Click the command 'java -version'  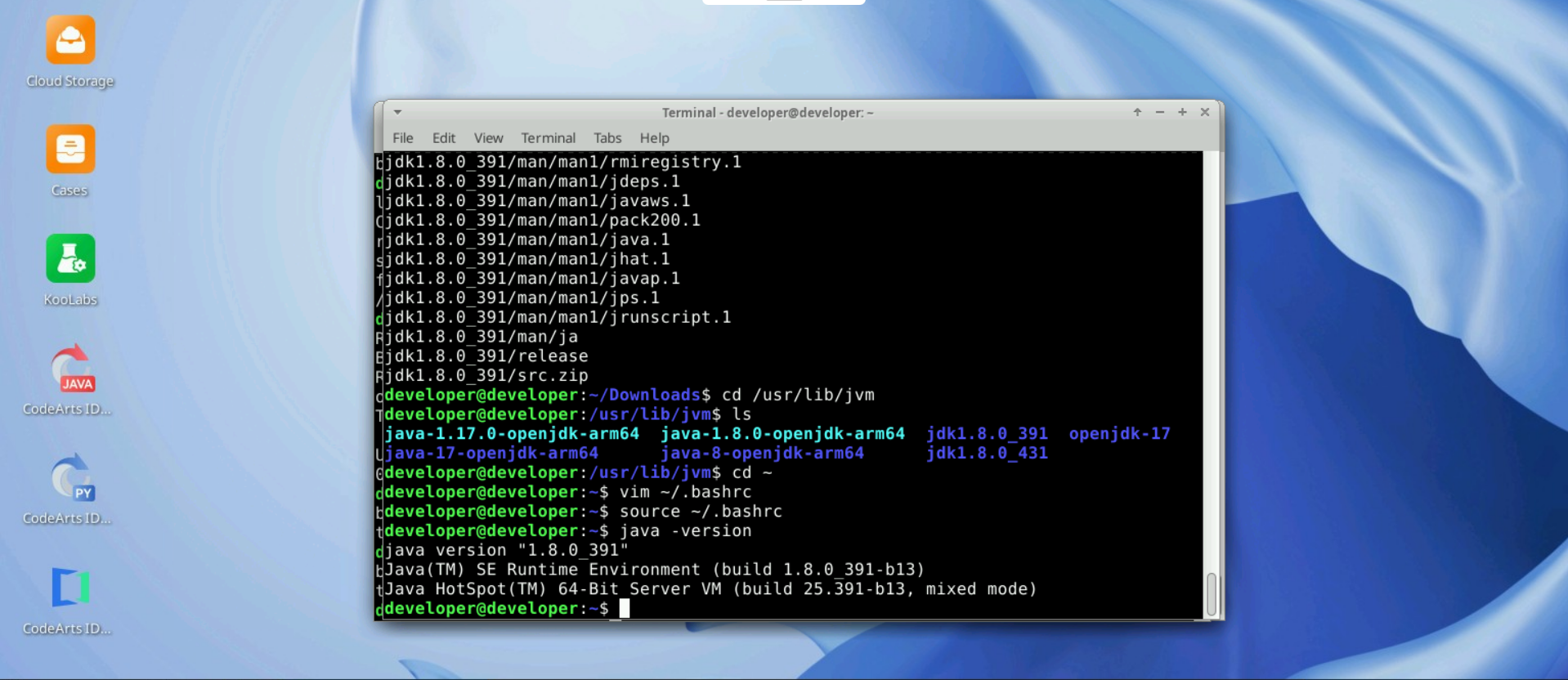point(686,530)
